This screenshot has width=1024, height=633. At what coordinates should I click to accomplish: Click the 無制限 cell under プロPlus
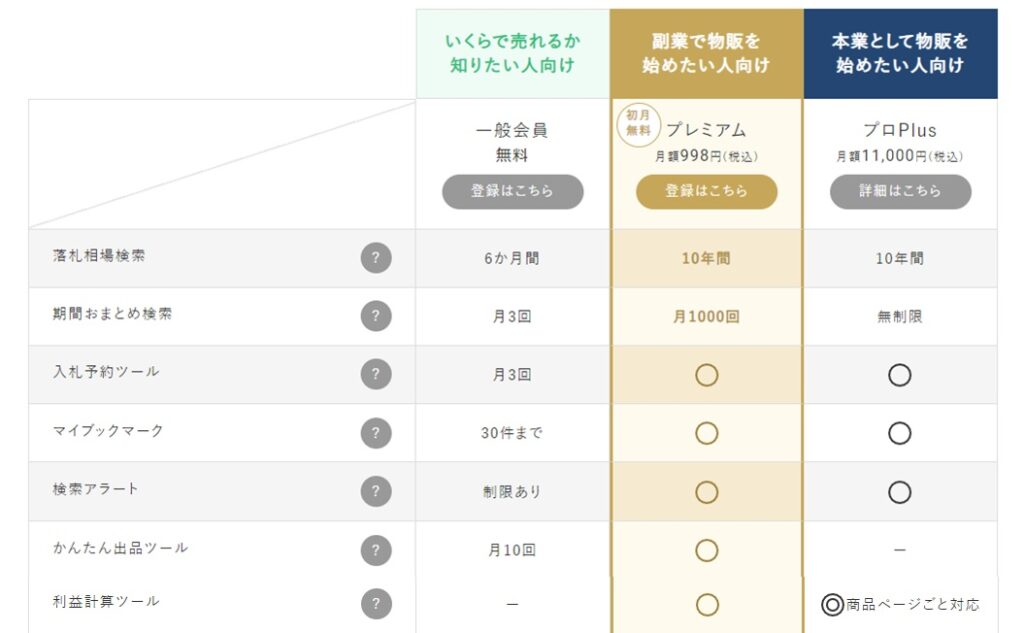[900, 317]
